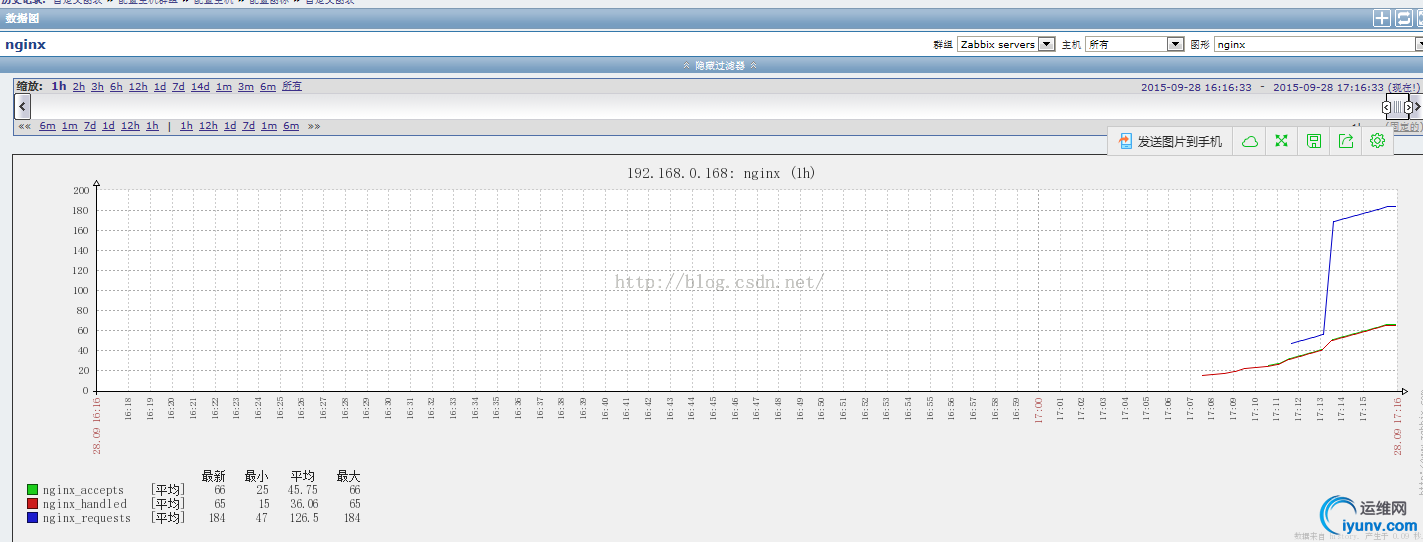
Task: Click the »» jump-forward arrows
Action: [x=314, y=126]
